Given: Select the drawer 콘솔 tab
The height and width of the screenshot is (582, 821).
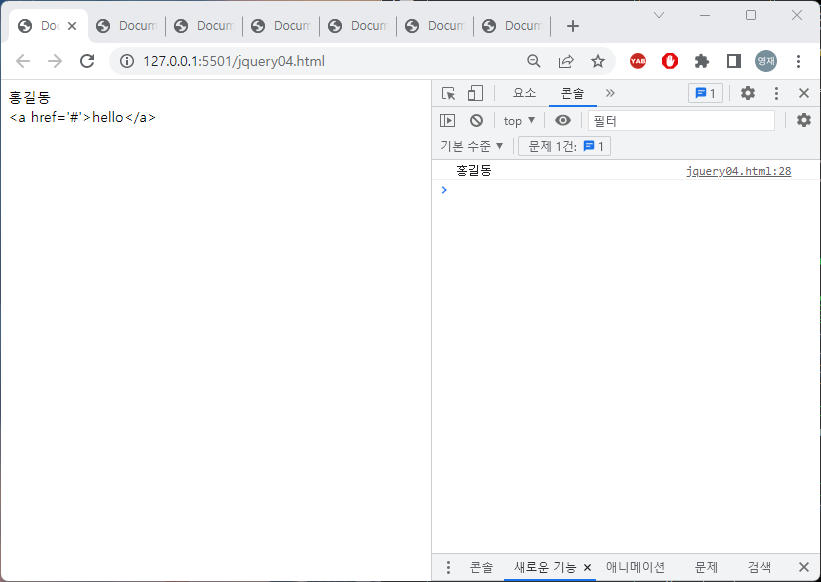Looking at the screenshot, I should tap(481, 567).
